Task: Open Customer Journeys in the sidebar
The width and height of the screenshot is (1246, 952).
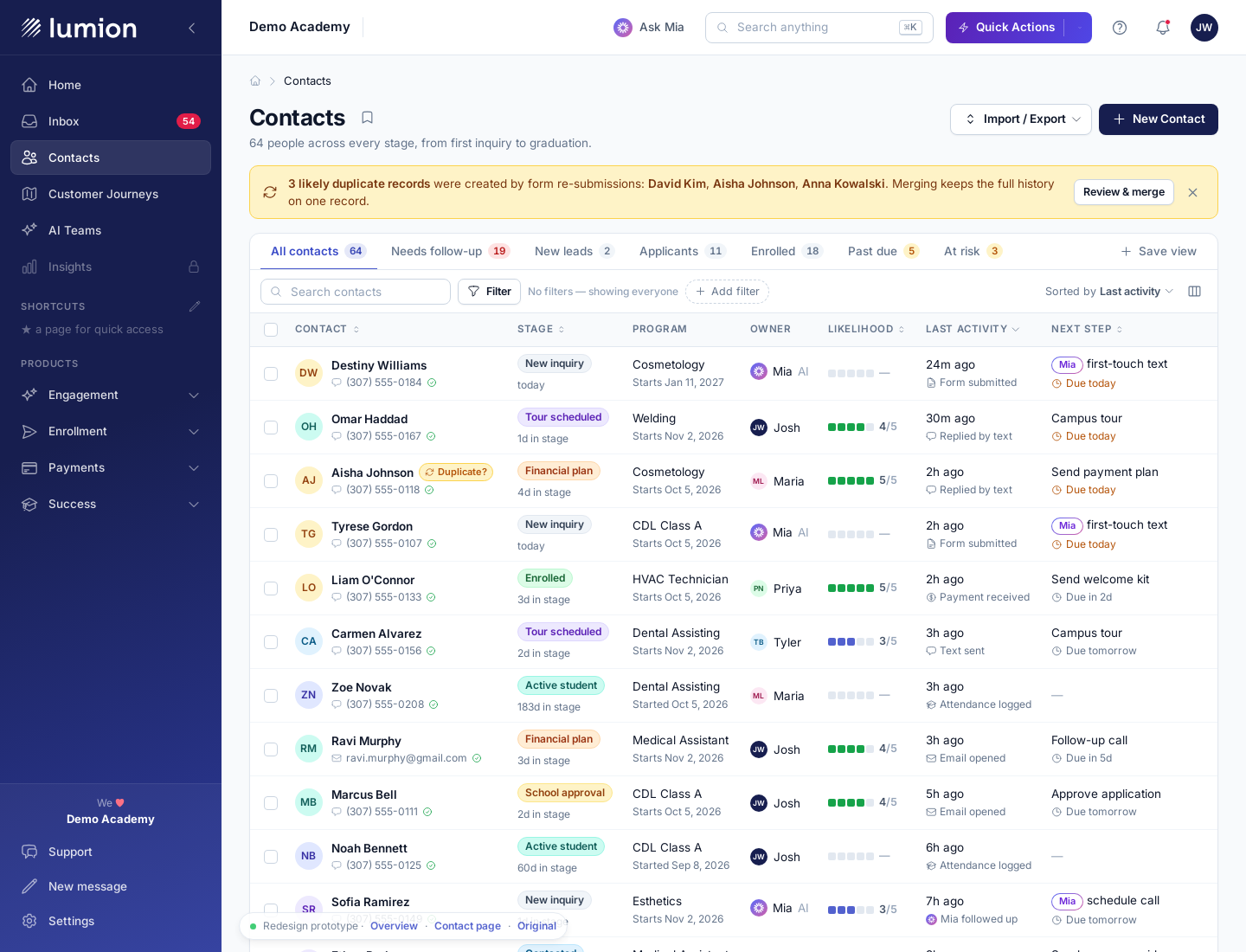Action: (111, 194)
